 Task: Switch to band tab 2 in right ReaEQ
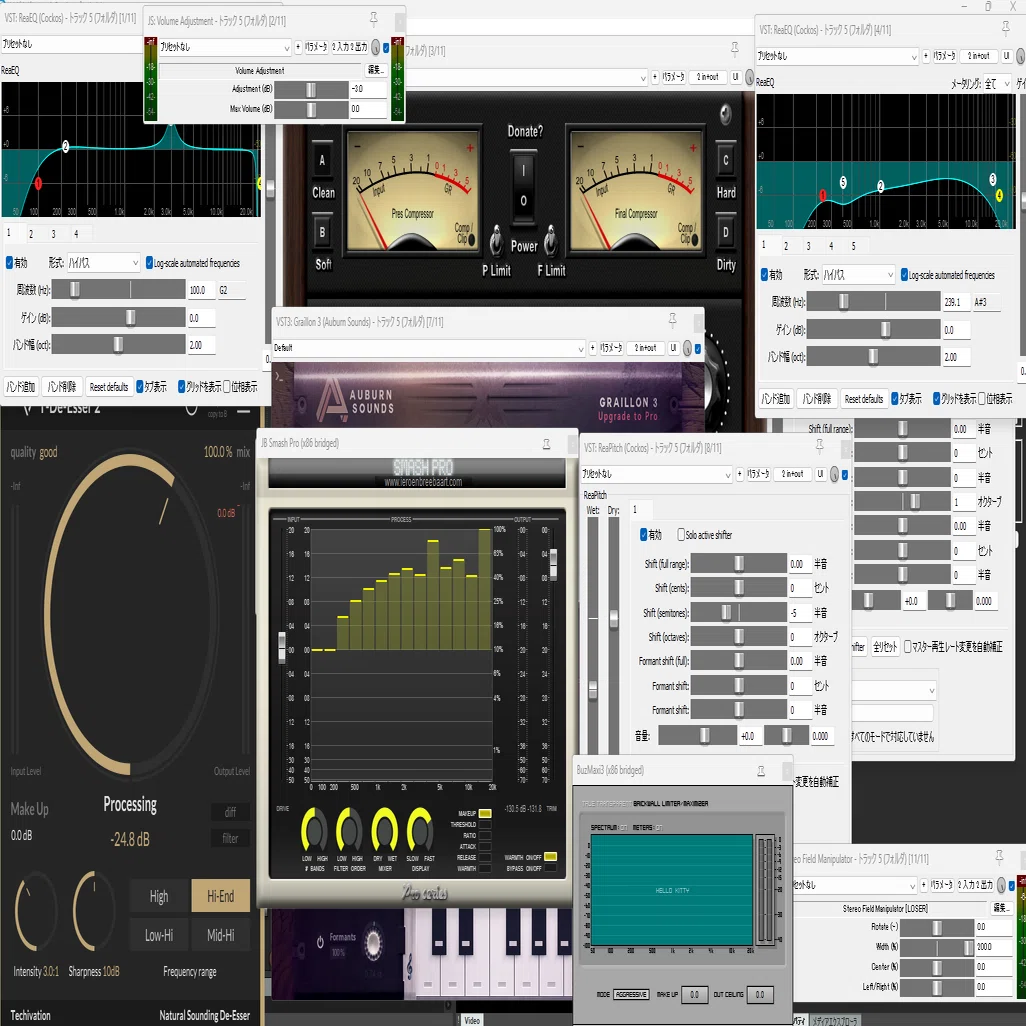point(786,246)
